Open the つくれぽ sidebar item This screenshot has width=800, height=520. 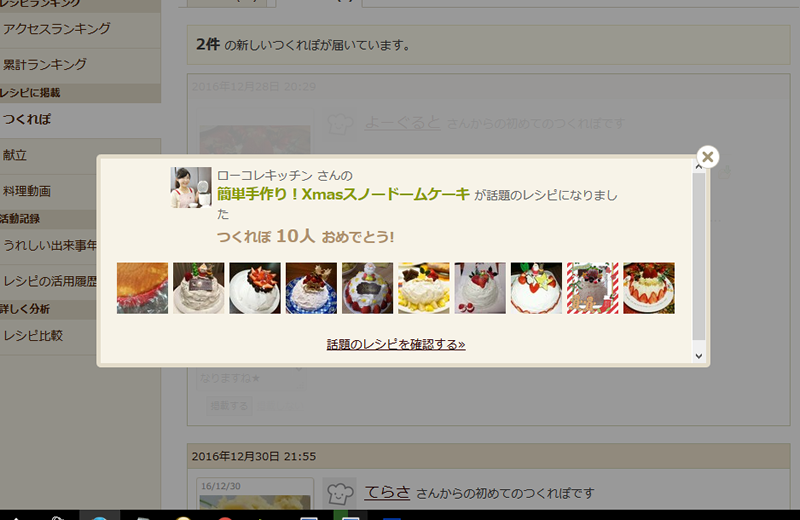(27, 119)
